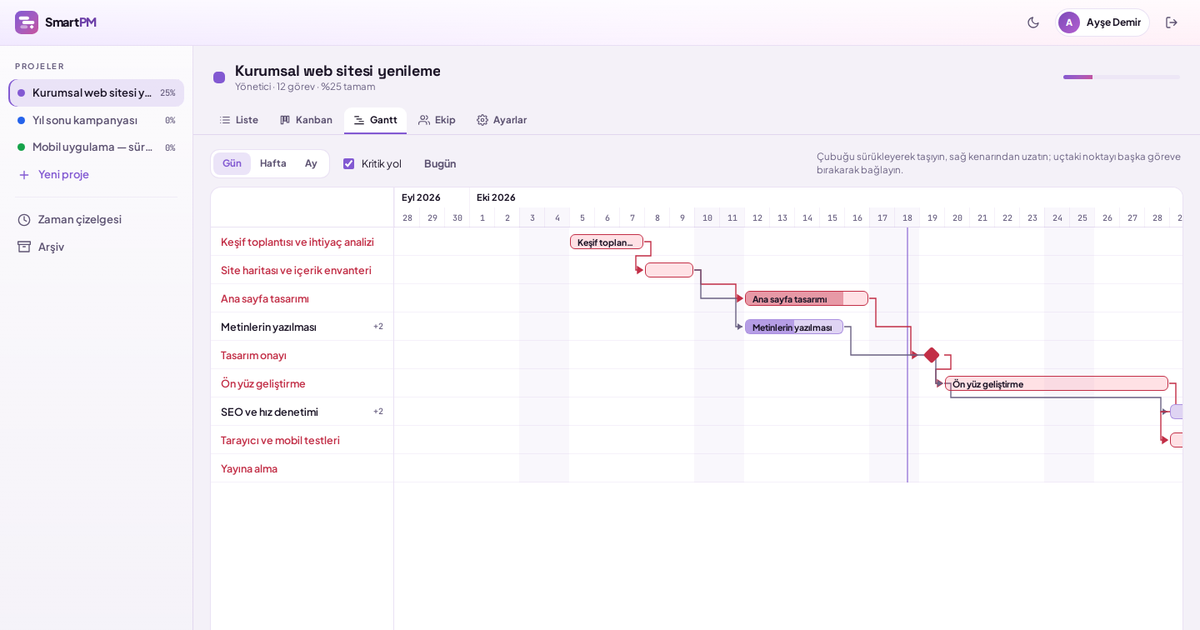Open the Ayarlar tab
The height and width of the screenshot is (630, 1200).
pos(502,120)
